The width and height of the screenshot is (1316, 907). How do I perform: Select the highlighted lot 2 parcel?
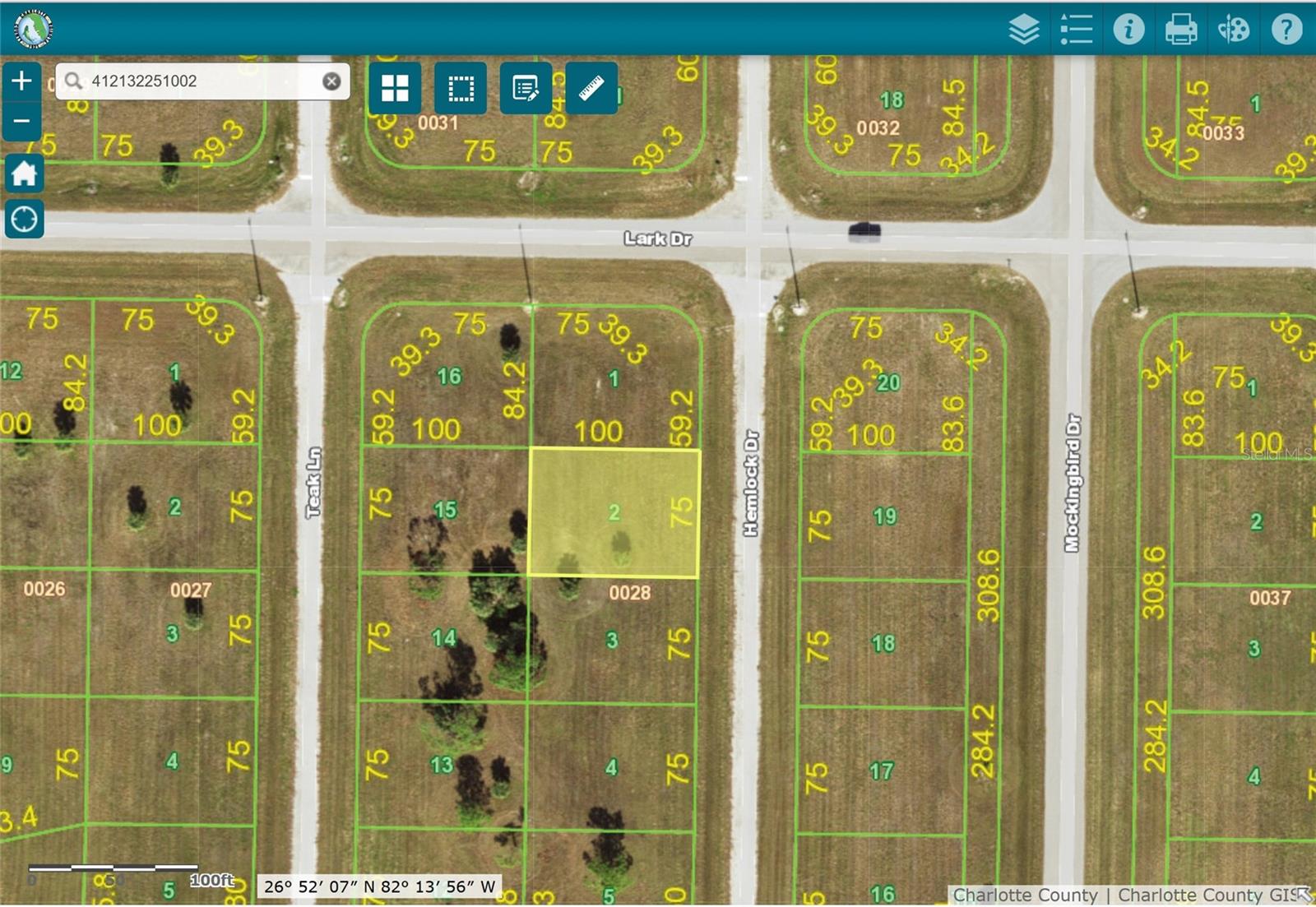click(615, 511)
